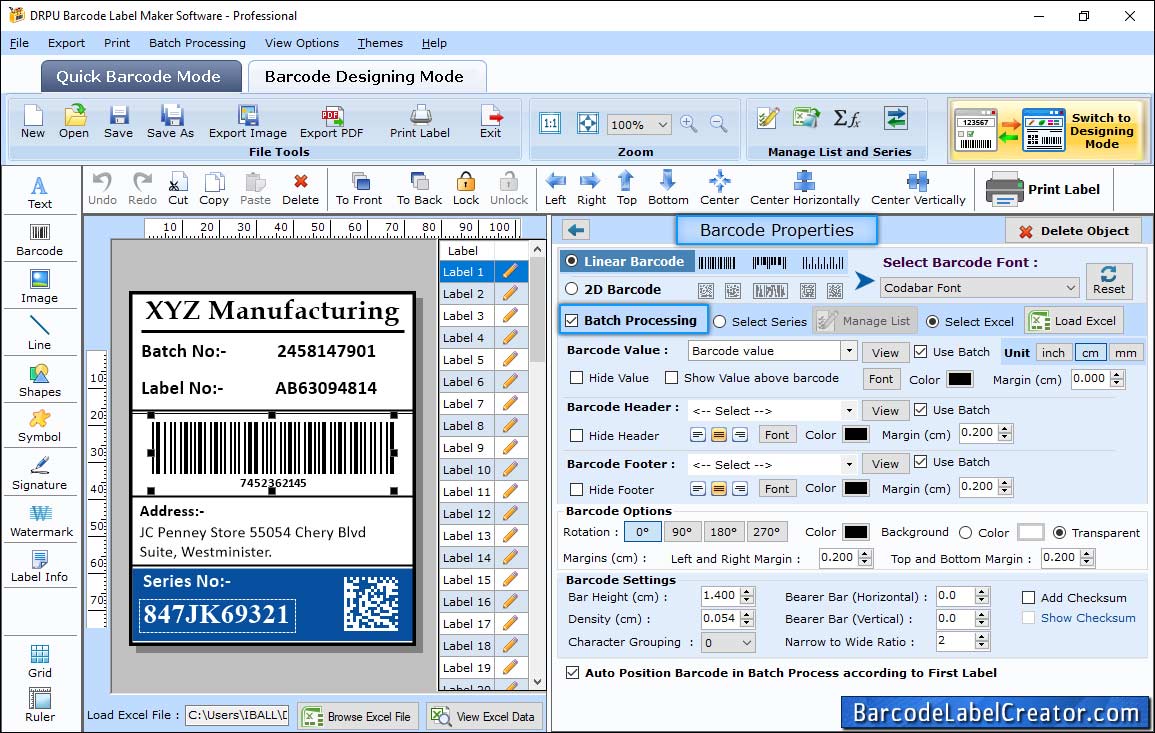Bring object To Front
This screenshot has width=1155, height=733.
point(359,189)
